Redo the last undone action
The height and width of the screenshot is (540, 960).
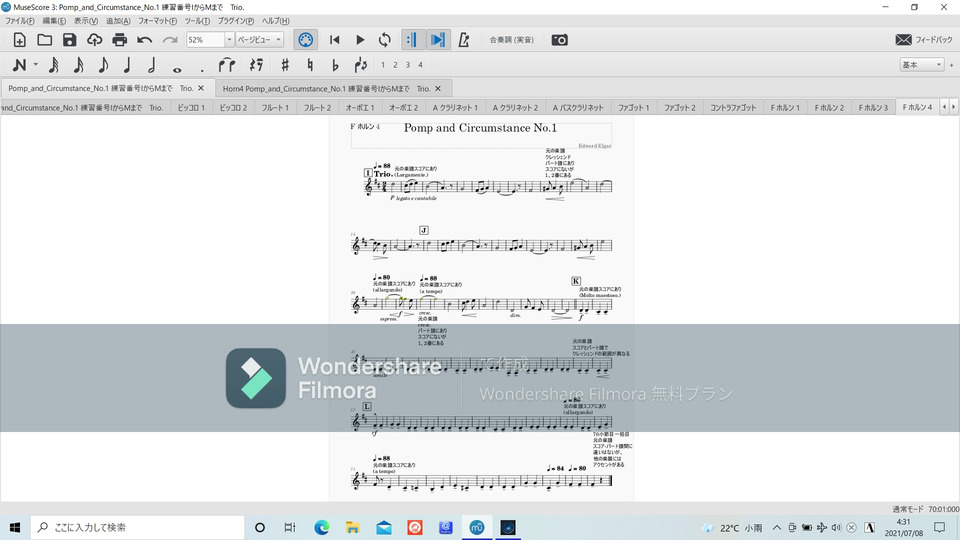tap(170, 40)
